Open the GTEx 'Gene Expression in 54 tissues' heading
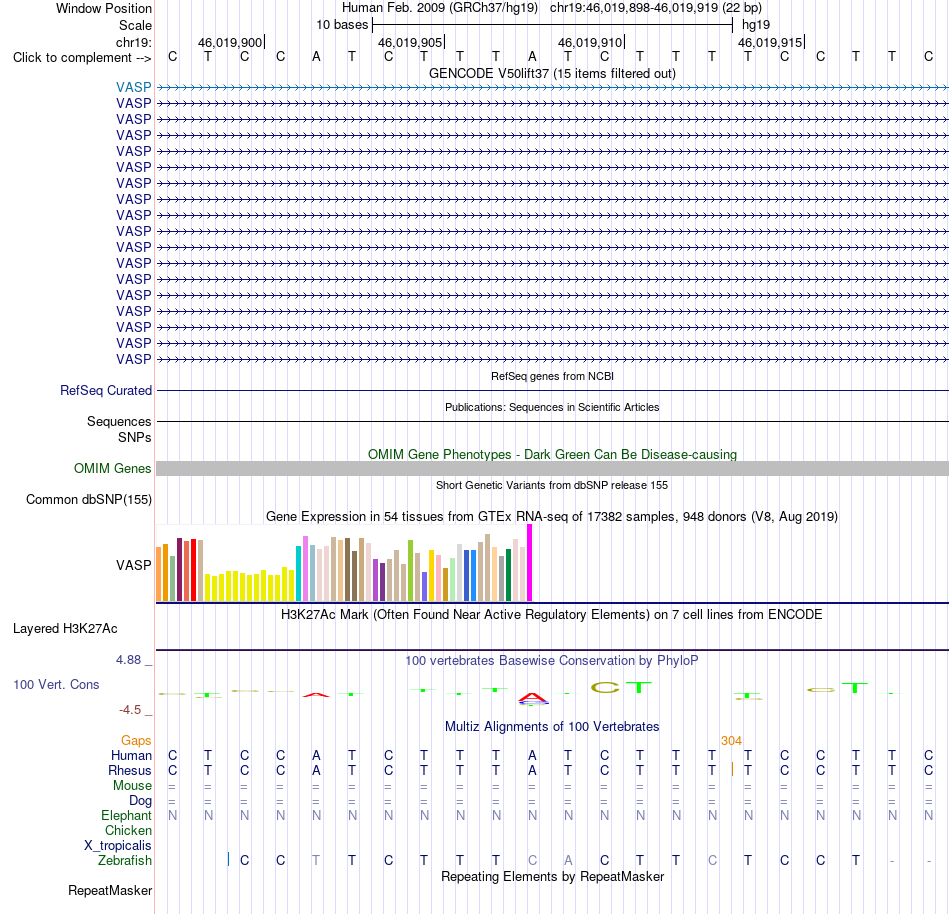The width and height of the screenshot is (950, 914). click(552, 517)
